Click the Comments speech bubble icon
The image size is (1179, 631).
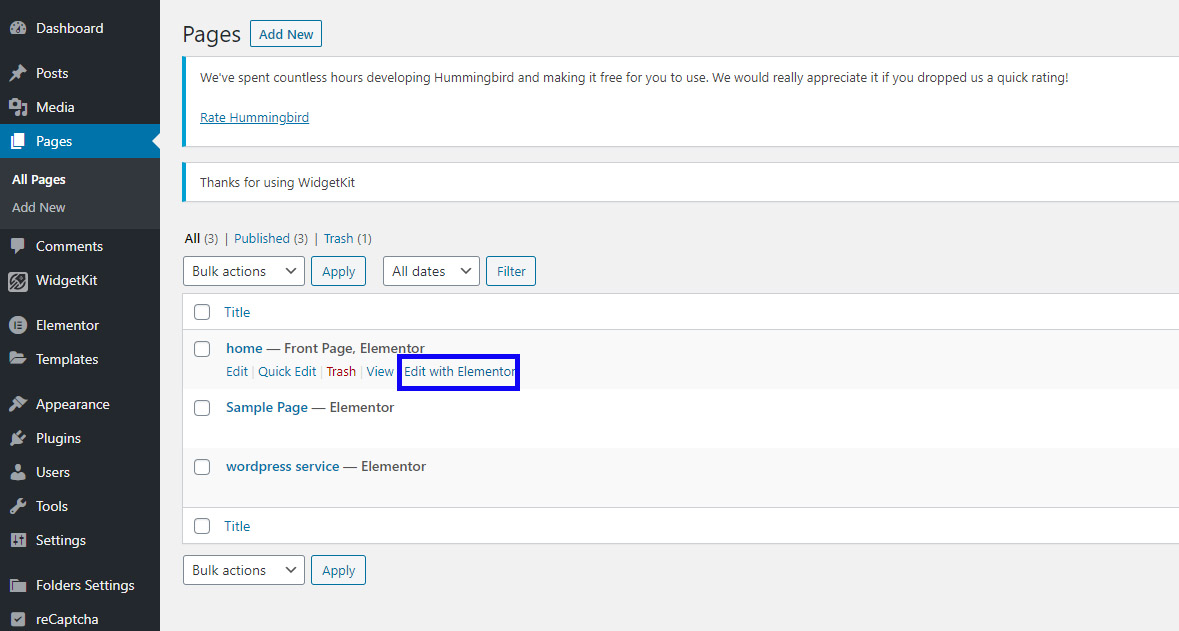18,246
